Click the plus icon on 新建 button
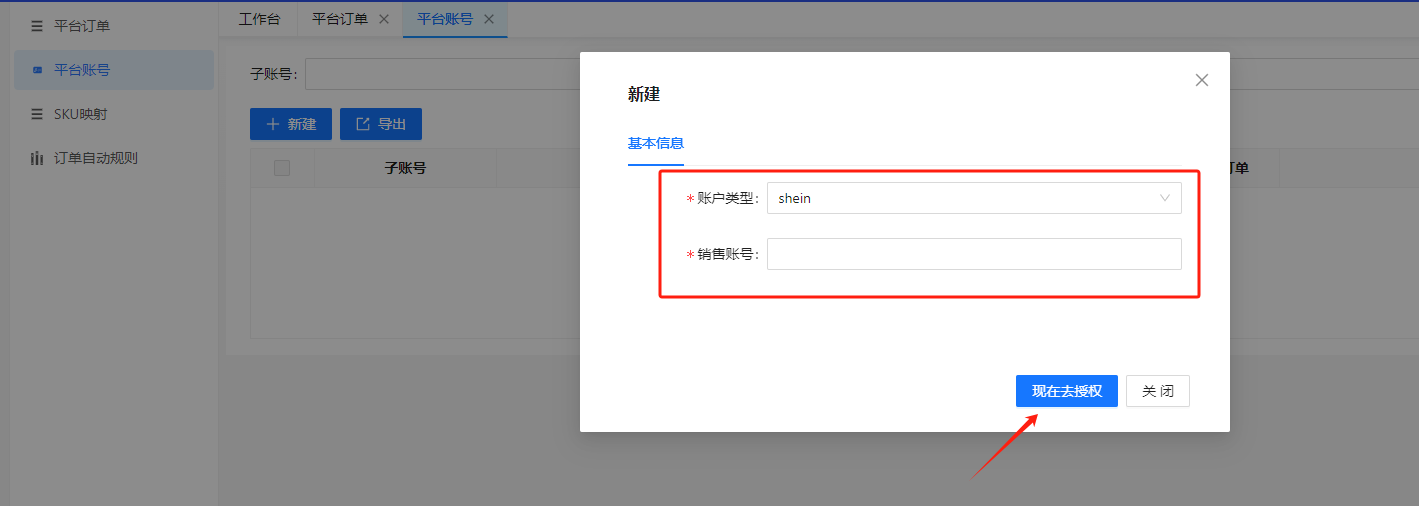Screen dimensions: 1419x506 pos(272,124)
